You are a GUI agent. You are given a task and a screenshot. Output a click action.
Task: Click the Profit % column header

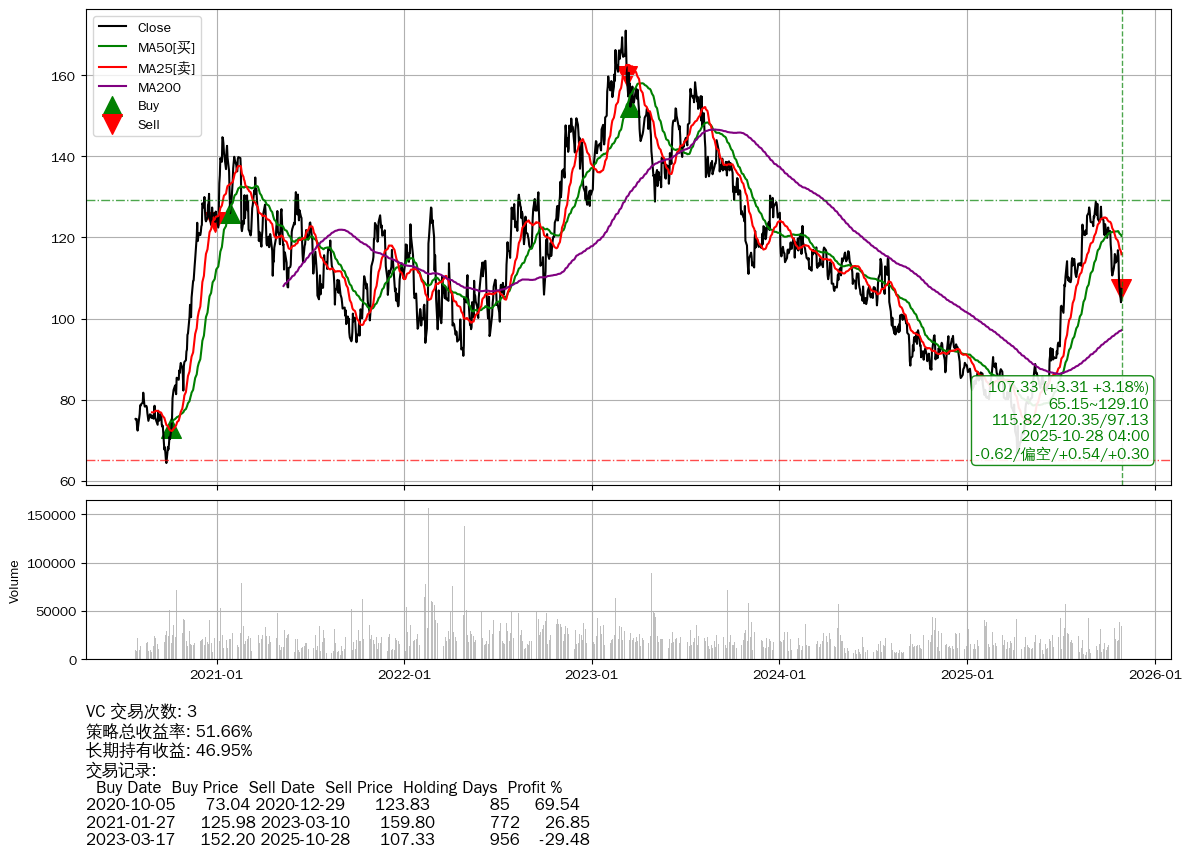coord(534,787)
